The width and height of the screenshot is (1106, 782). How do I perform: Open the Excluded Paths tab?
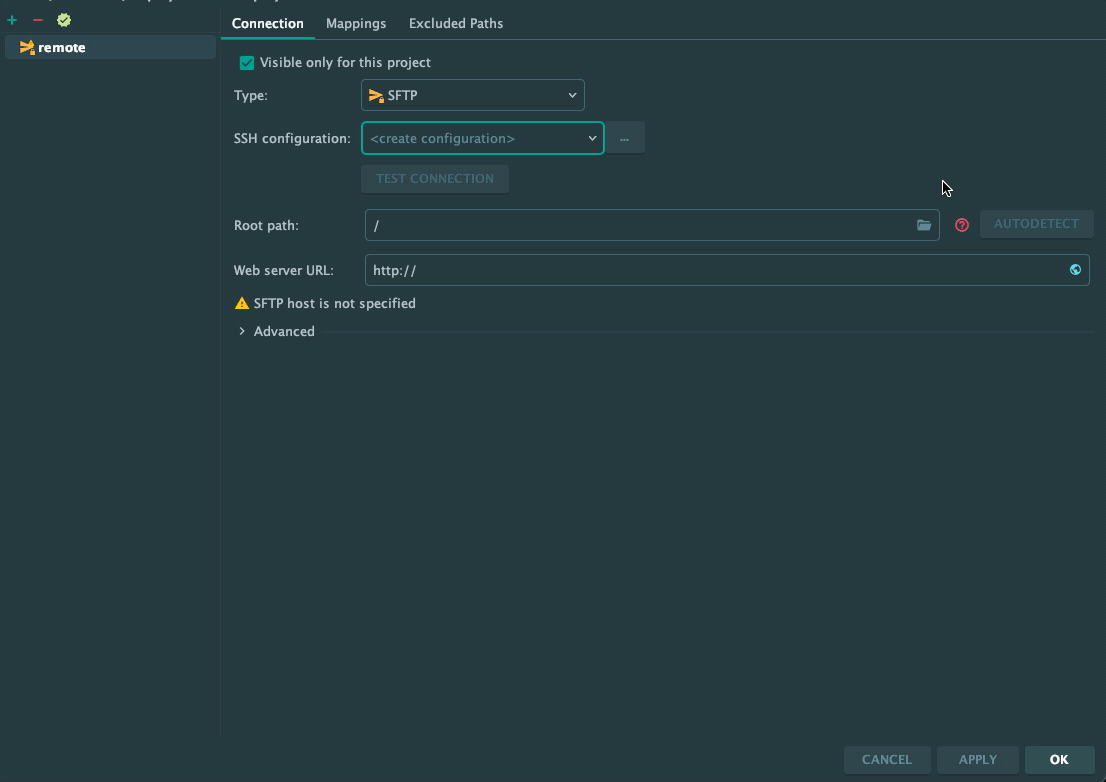click(x=456, y=23)
